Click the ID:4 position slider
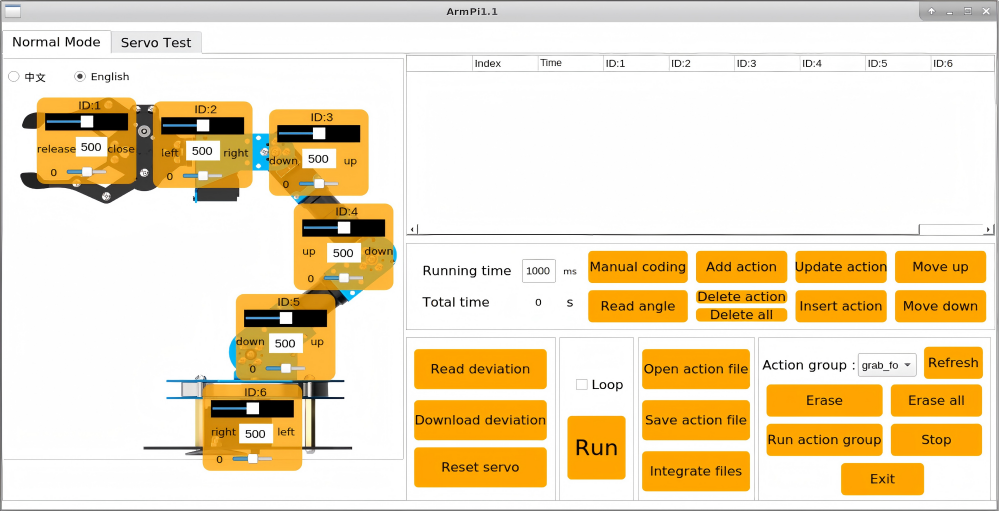The height and width of the screenshot is (511, 1000). [343, 228]
